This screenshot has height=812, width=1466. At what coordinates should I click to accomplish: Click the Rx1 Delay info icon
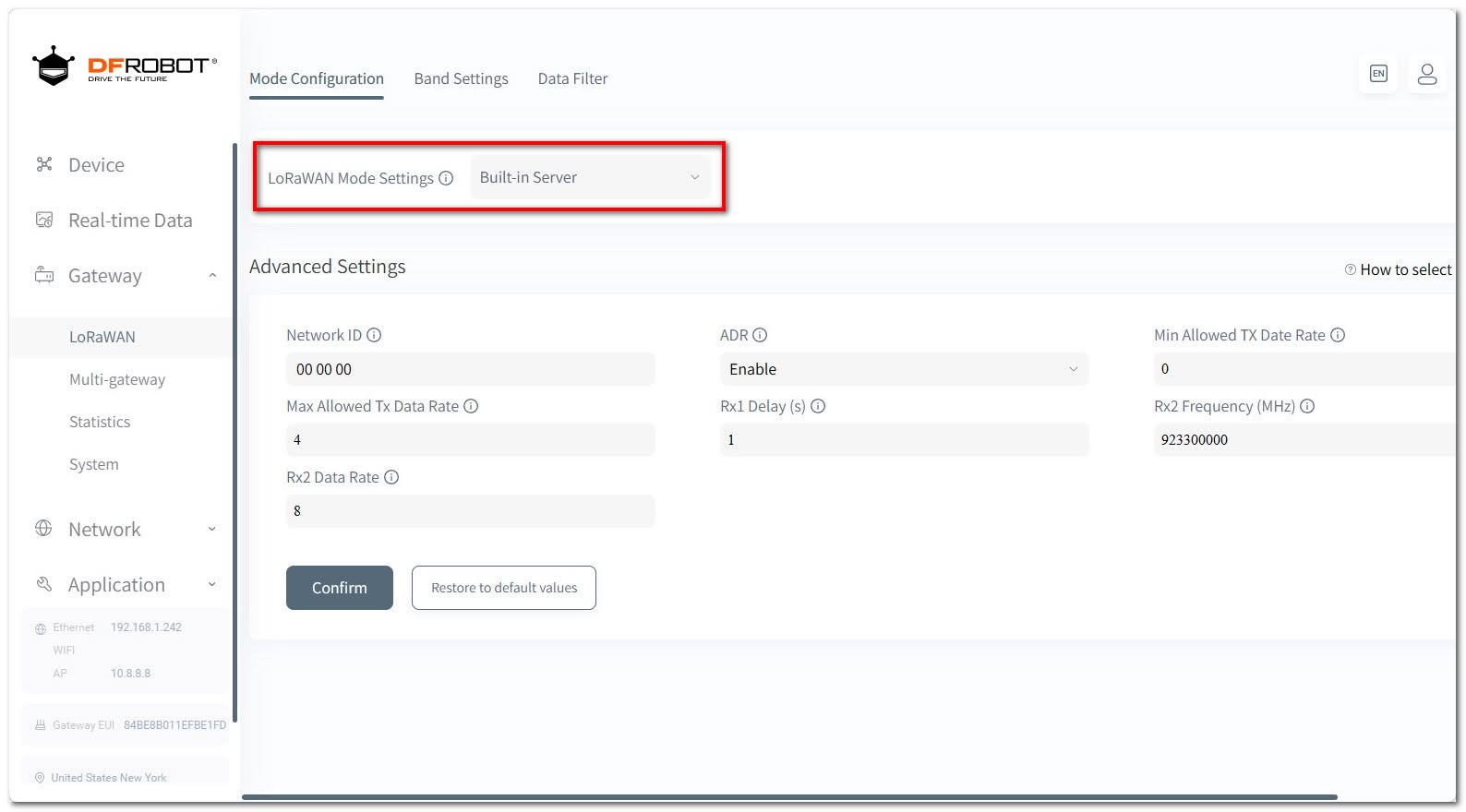point(818,406)
